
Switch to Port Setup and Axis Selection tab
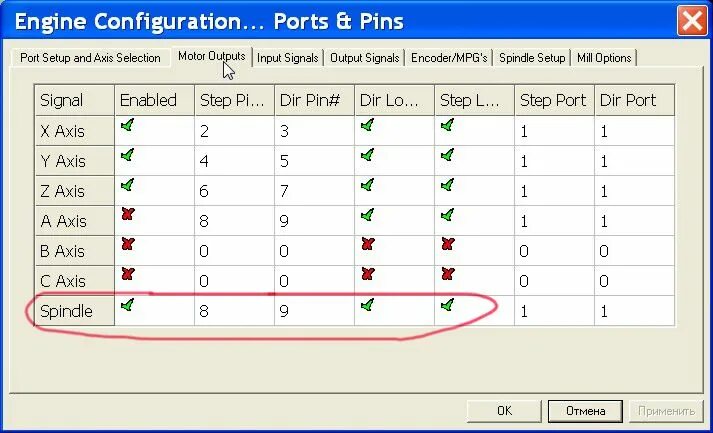pos(90,58)
